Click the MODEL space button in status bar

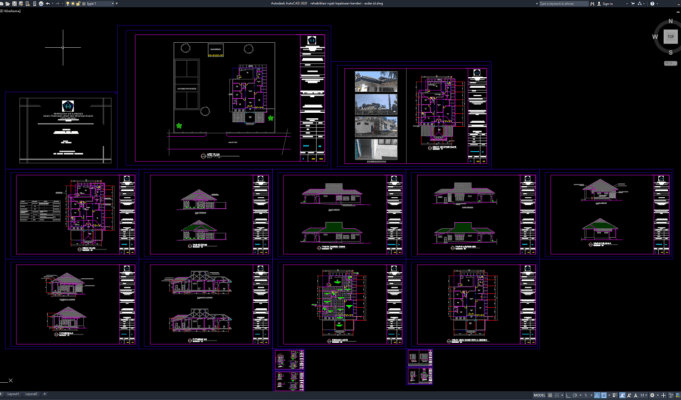[x=539, y=395]
